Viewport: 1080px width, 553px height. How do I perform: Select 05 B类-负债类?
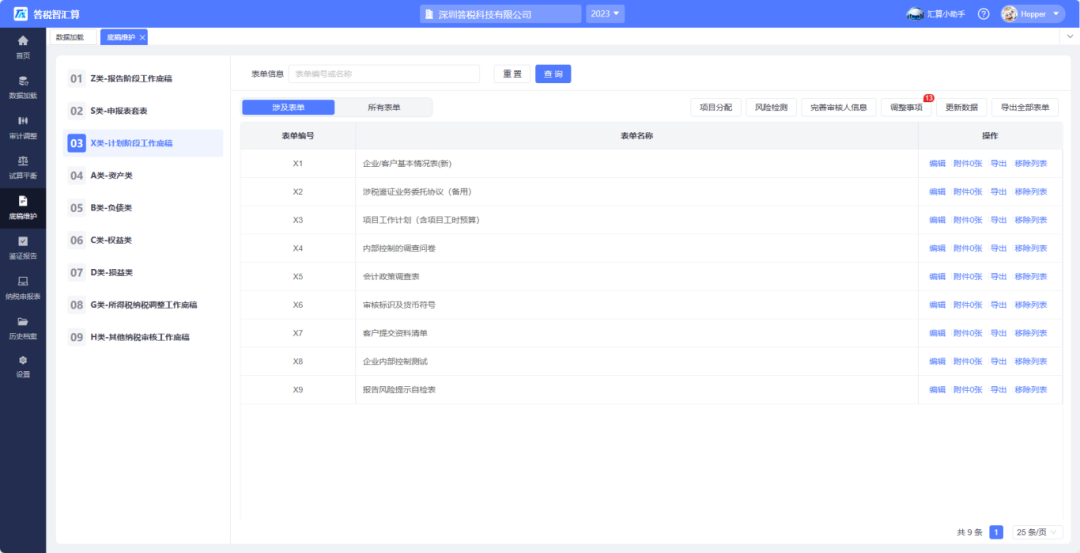click(143, 208)
